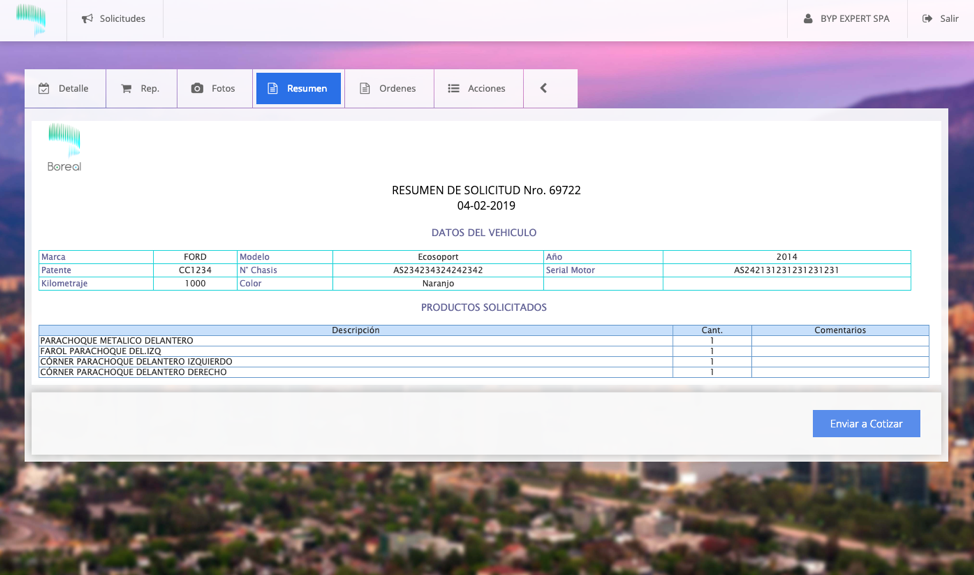This screenshot has width=974, height=575.
Task: Go to the Fotos tab
Action: click(214, 89)
